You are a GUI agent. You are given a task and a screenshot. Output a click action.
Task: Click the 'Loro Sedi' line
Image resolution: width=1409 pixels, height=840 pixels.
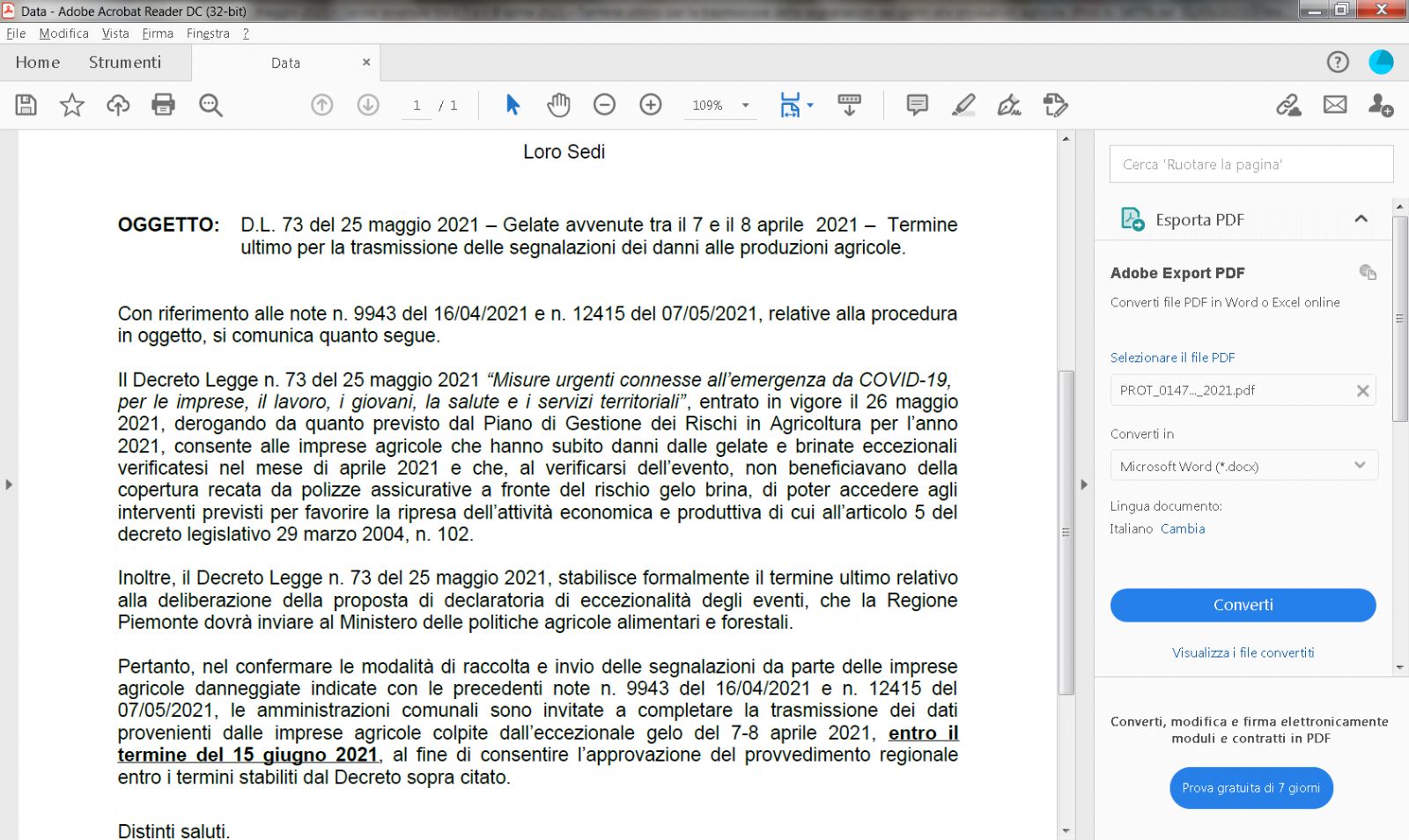564,151
